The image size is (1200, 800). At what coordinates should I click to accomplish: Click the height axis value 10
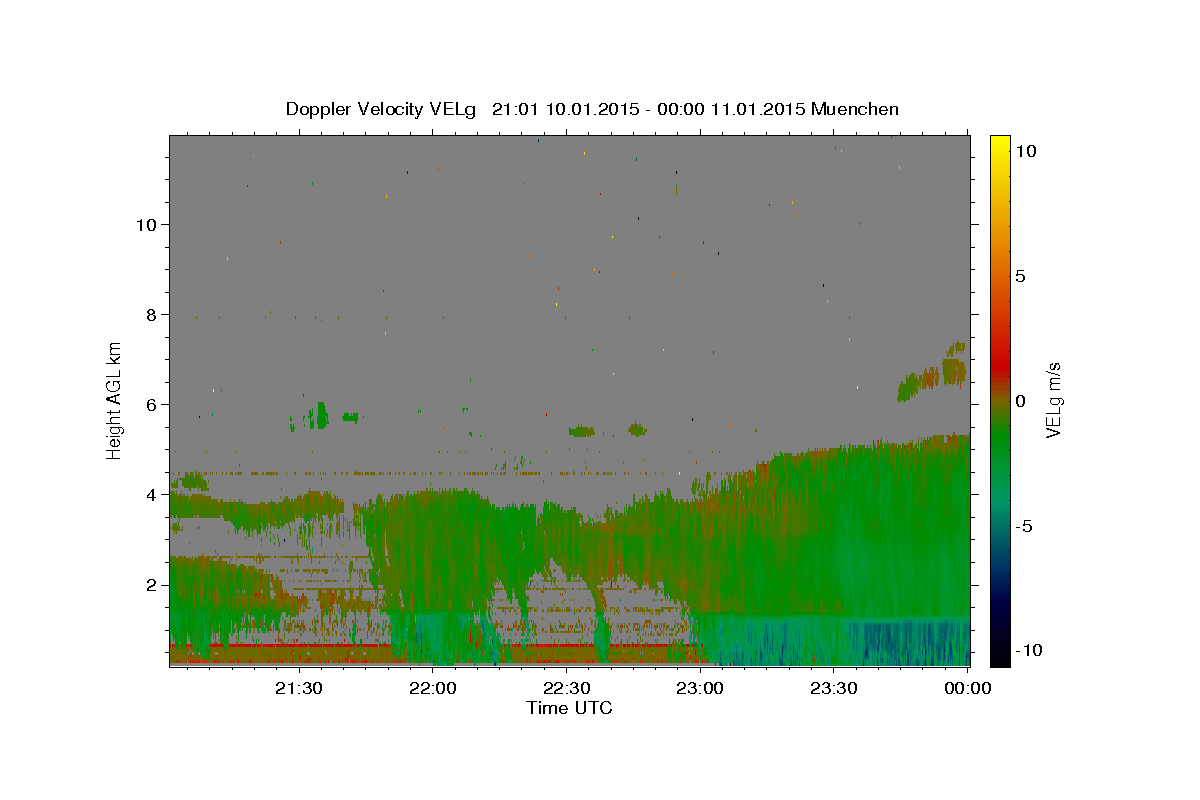(x=146, y=224)
